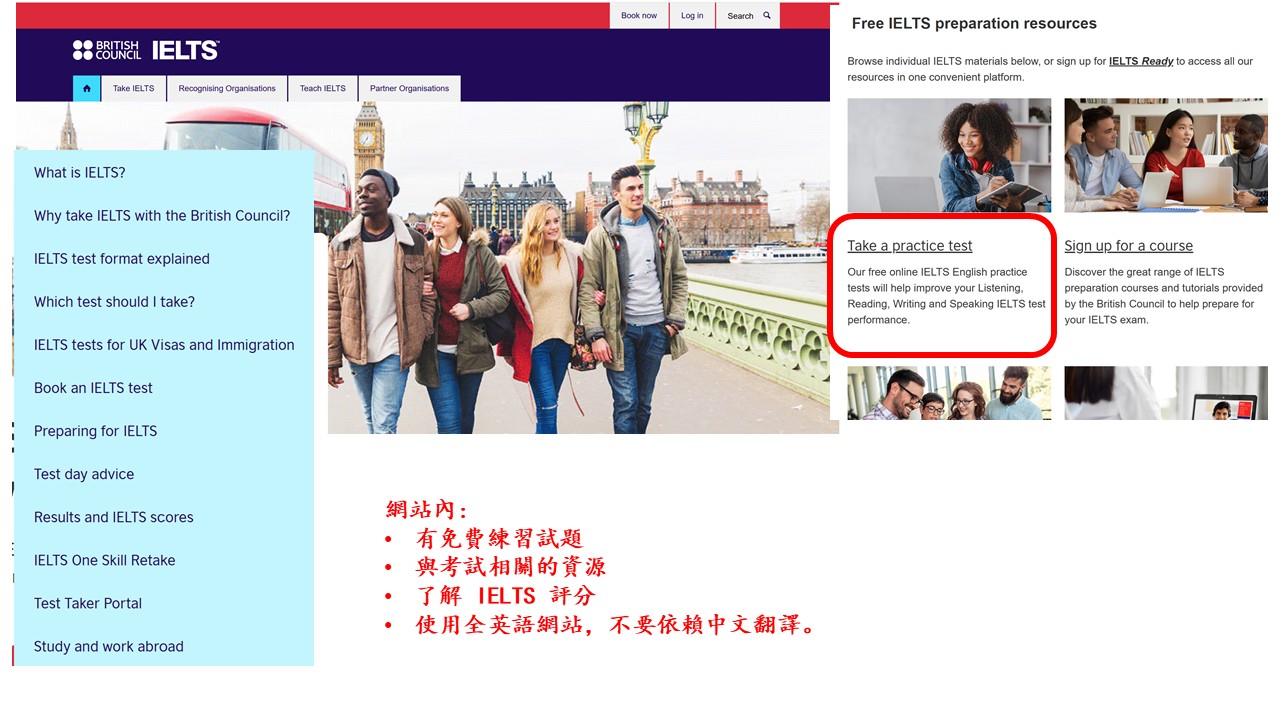The width and height of the screenshot is (1280, 720).
Task: Open the Preparing for IELTS link
Action: click(x=95, y=431)
